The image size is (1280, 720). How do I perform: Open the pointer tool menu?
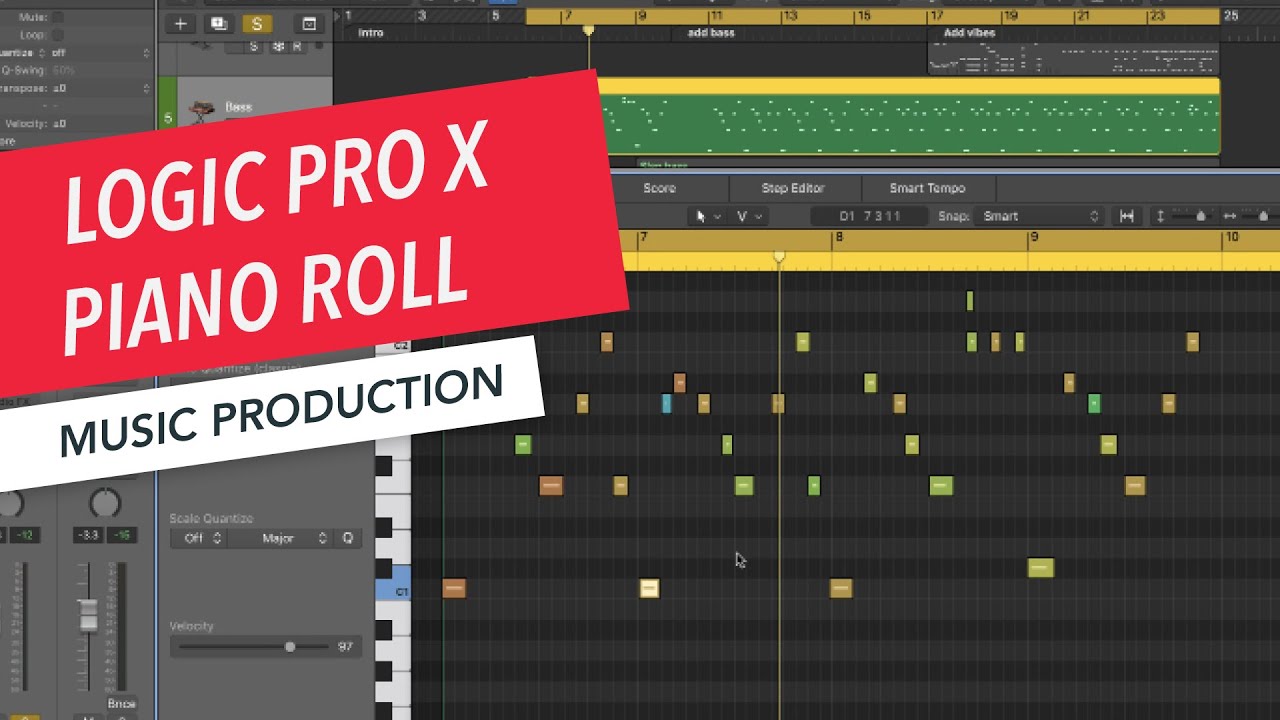click(708, 216)
